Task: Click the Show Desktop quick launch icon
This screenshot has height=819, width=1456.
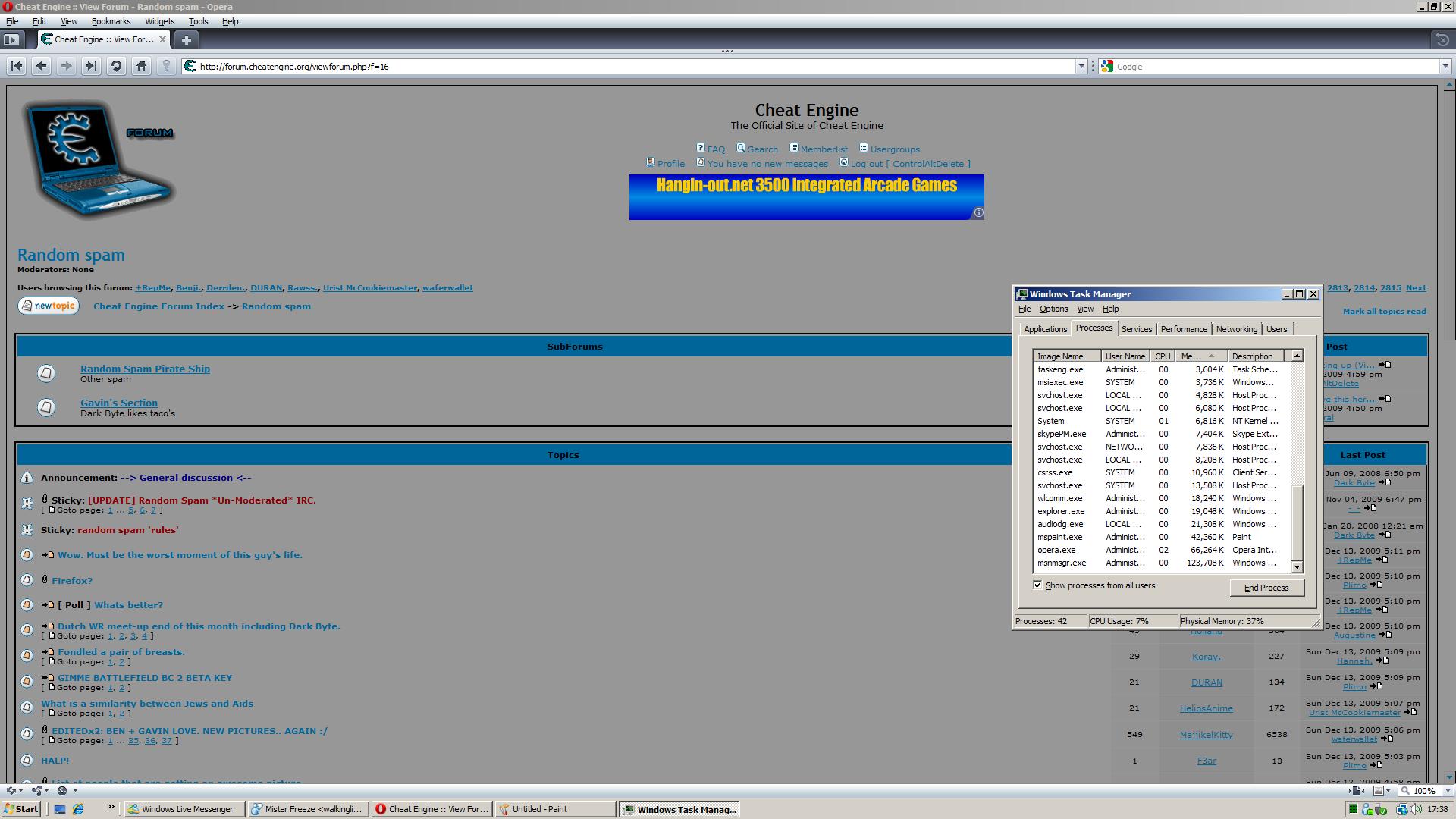Action: tap(60, 809)
